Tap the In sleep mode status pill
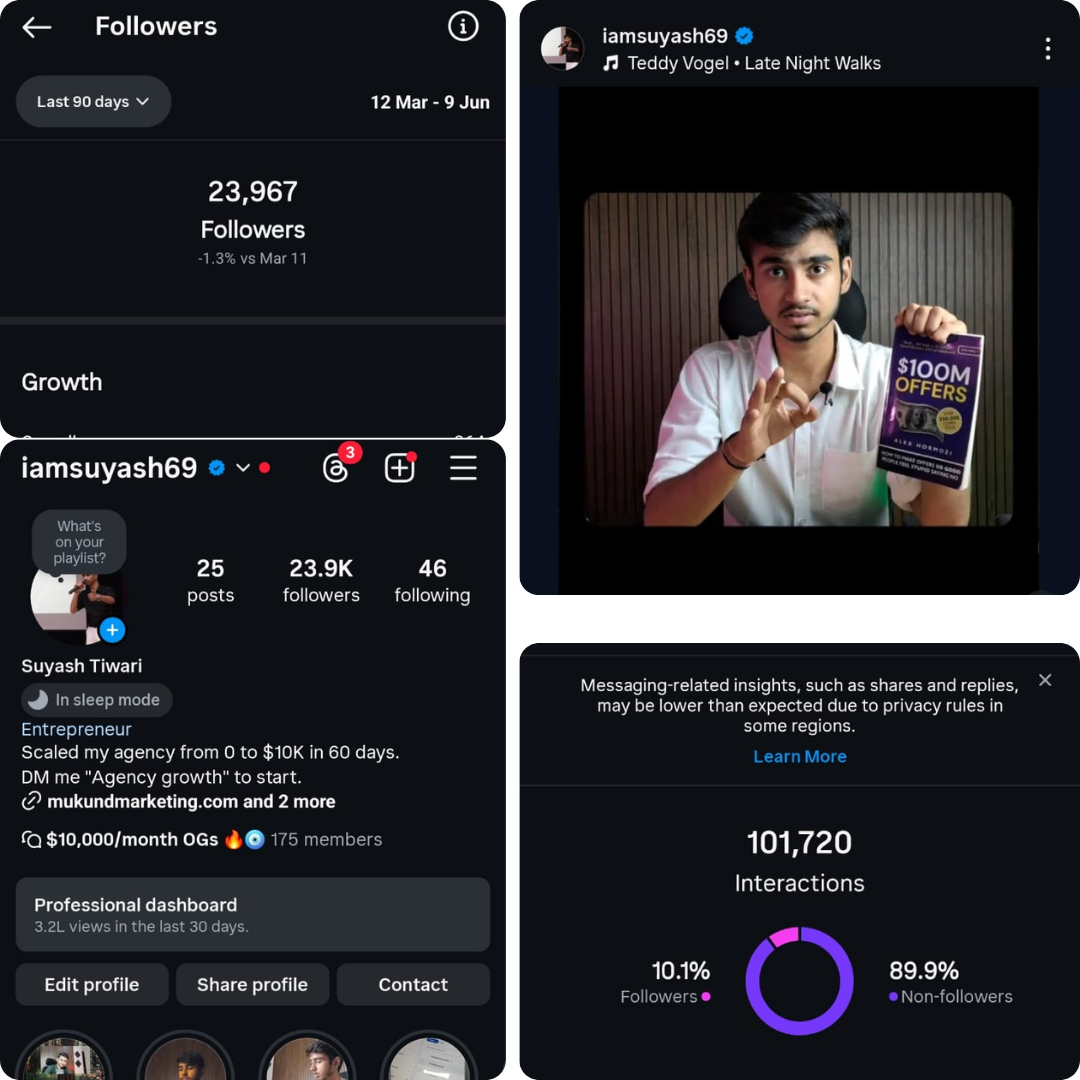1080x1080 pixels. [97, 700]
